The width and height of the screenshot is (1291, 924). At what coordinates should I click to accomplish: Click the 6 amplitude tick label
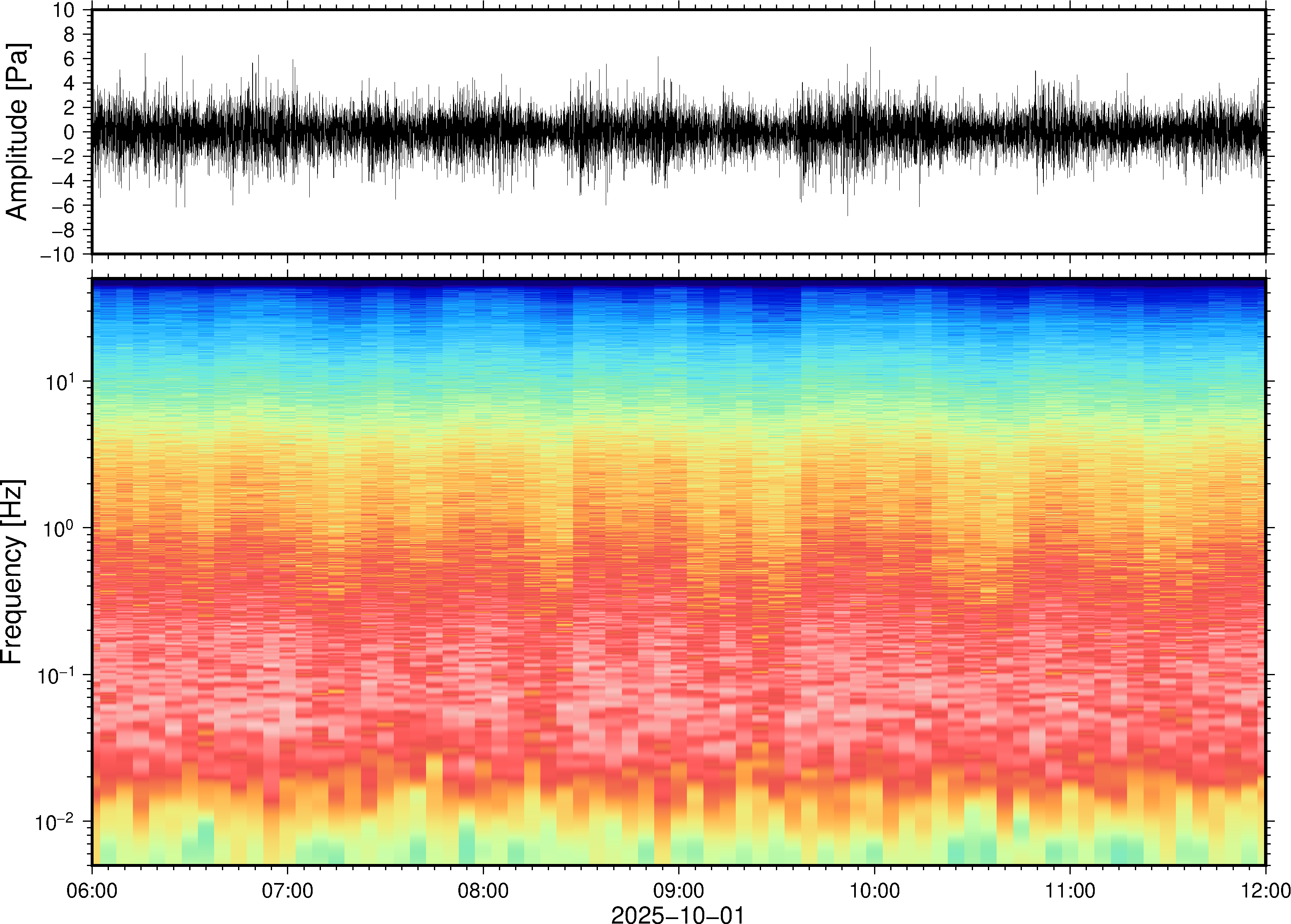69,59
